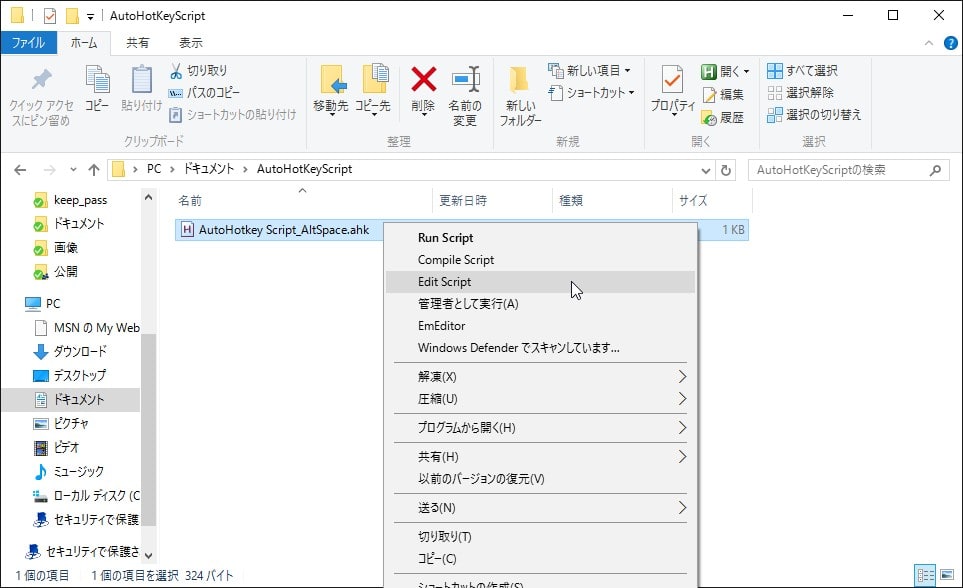The width and height of the screenshot is (963, 588).
Task: Sort by Type (種類) column header
Action: (612, 200)
